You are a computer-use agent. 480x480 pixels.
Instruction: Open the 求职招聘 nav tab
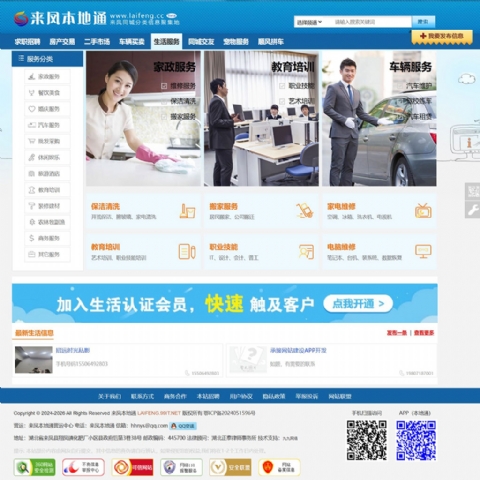click(27, 42)
